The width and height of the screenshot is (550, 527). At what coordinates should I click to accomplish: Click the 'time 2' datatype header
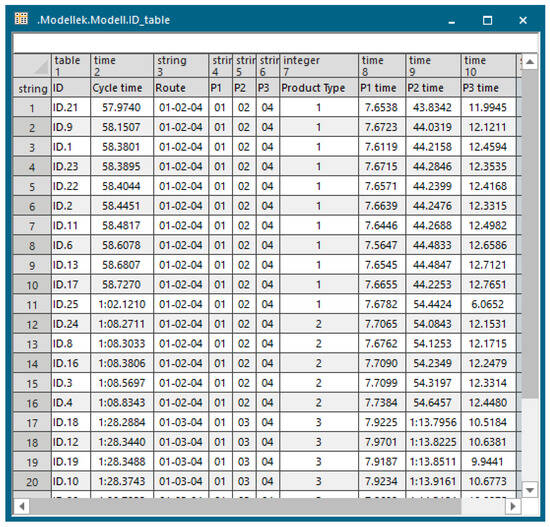pyautogui.click(x=122, y=66)
